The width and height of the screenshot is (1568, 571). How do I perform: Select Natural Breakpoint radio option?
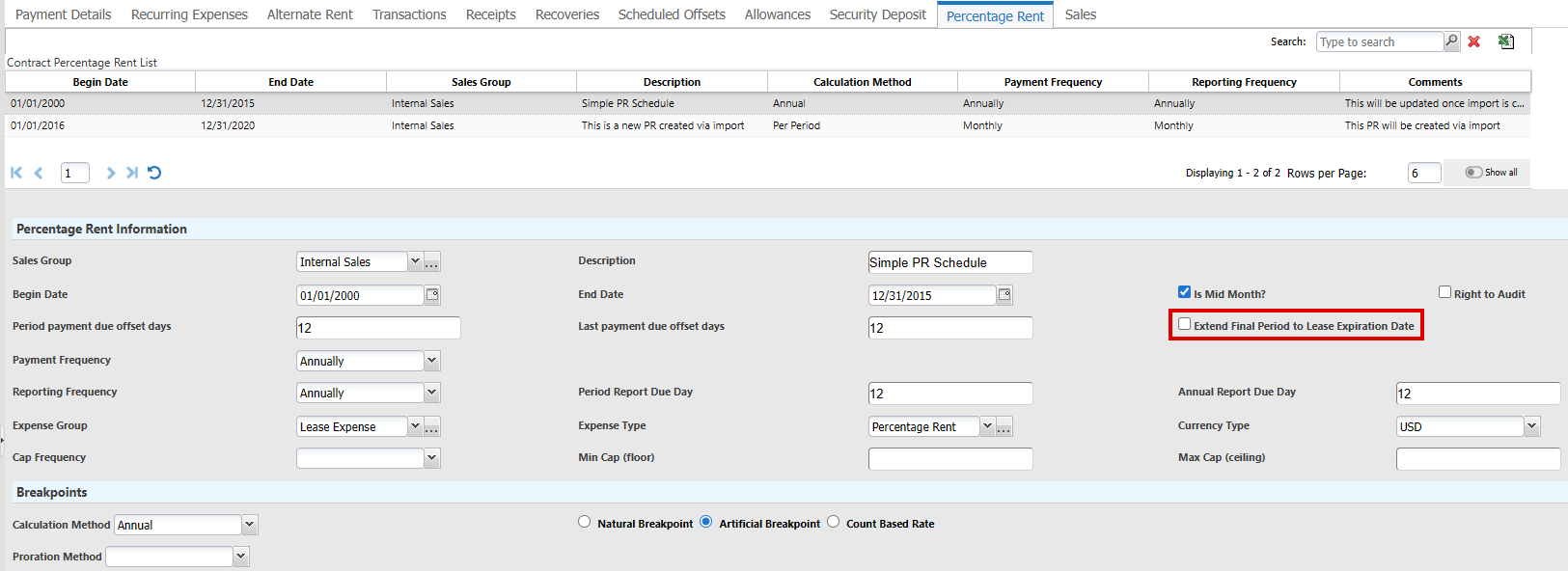click(x=584, y=522)
